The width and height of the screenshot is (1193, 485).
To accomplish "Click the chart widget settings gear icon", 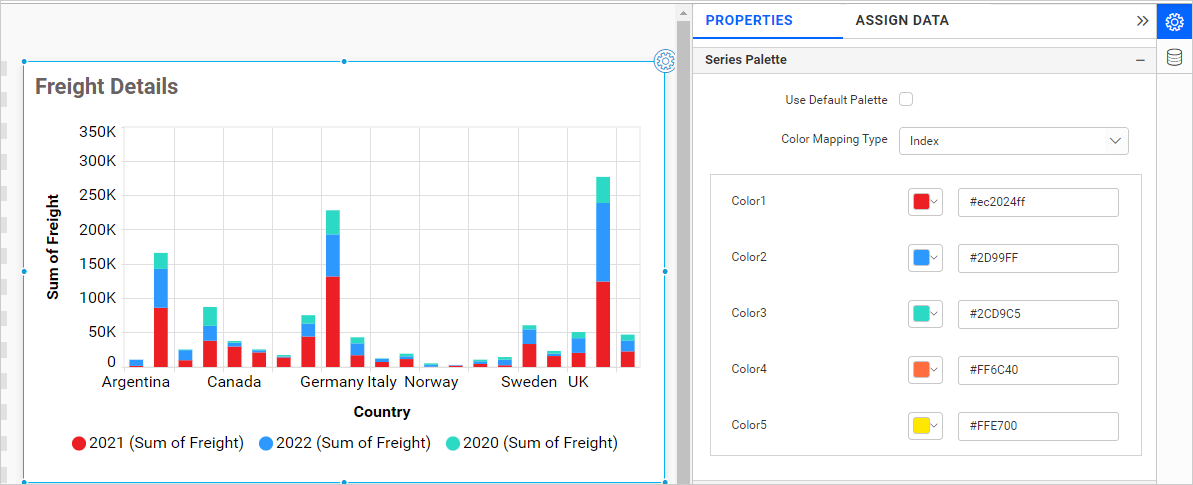I will [x=665, y=61].
